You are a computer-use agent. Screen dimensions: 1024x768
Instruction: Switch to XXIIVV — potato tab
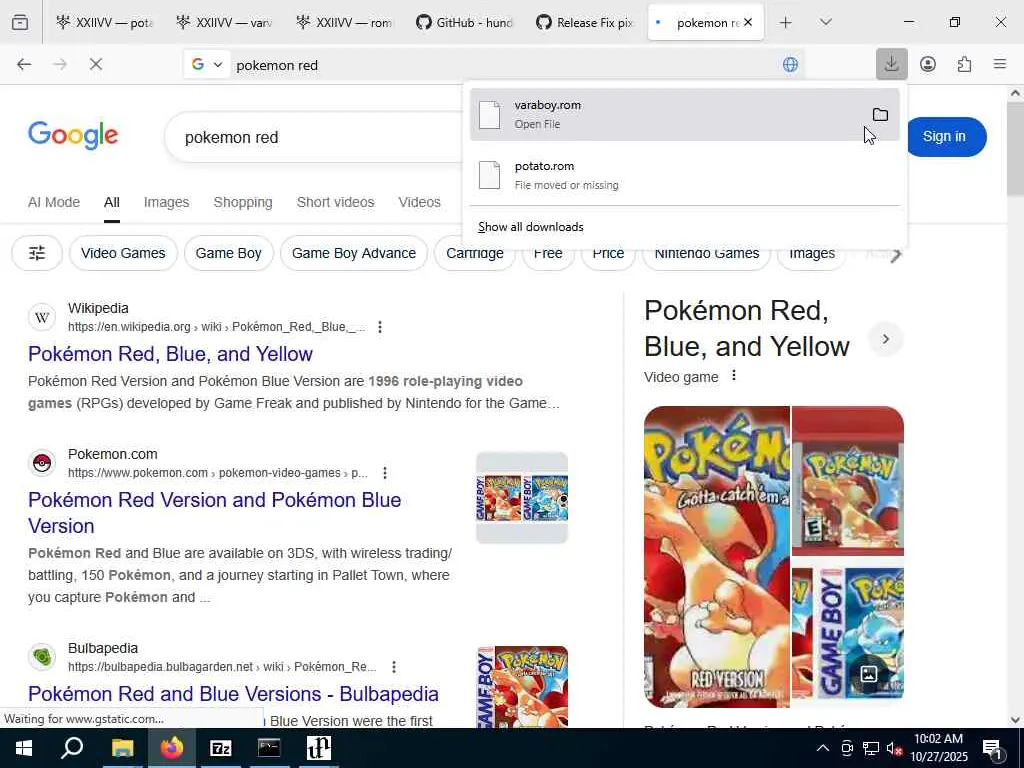click(x=104, y=22)
